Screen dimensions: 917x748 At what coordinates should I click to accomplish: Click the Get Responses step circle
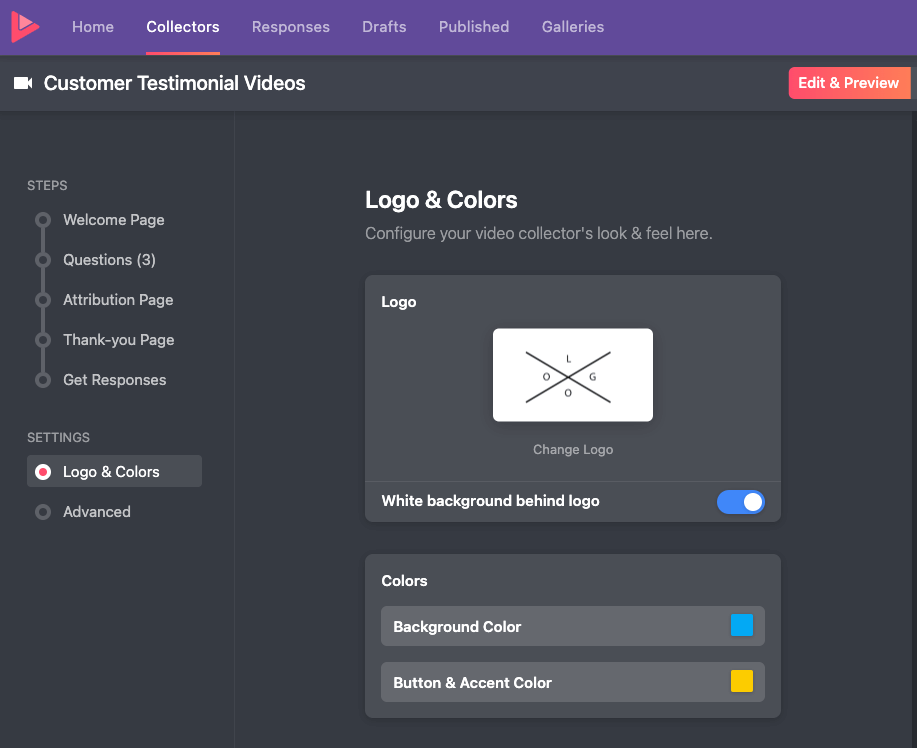point(42,380)
